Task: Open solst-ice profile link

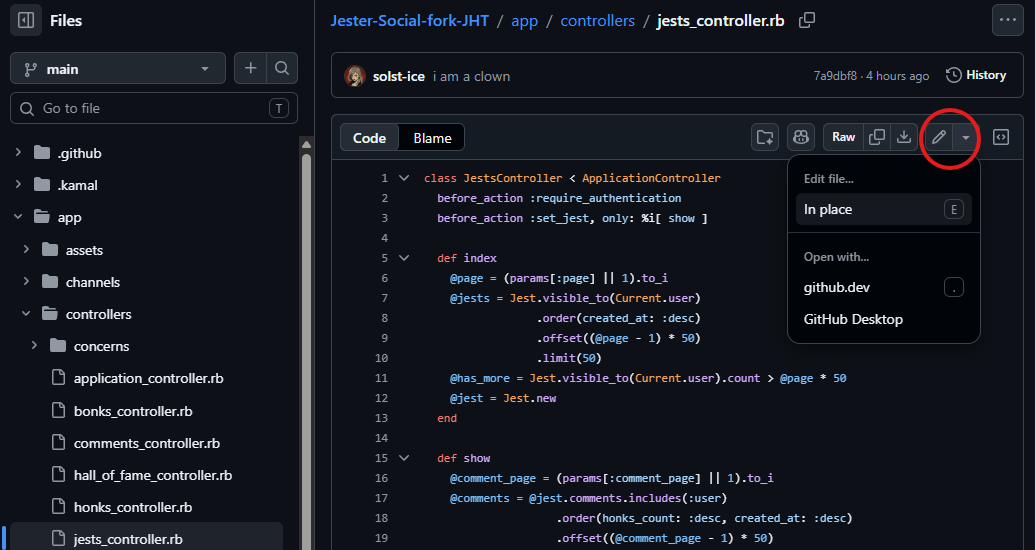Action: tap(398, 76)
